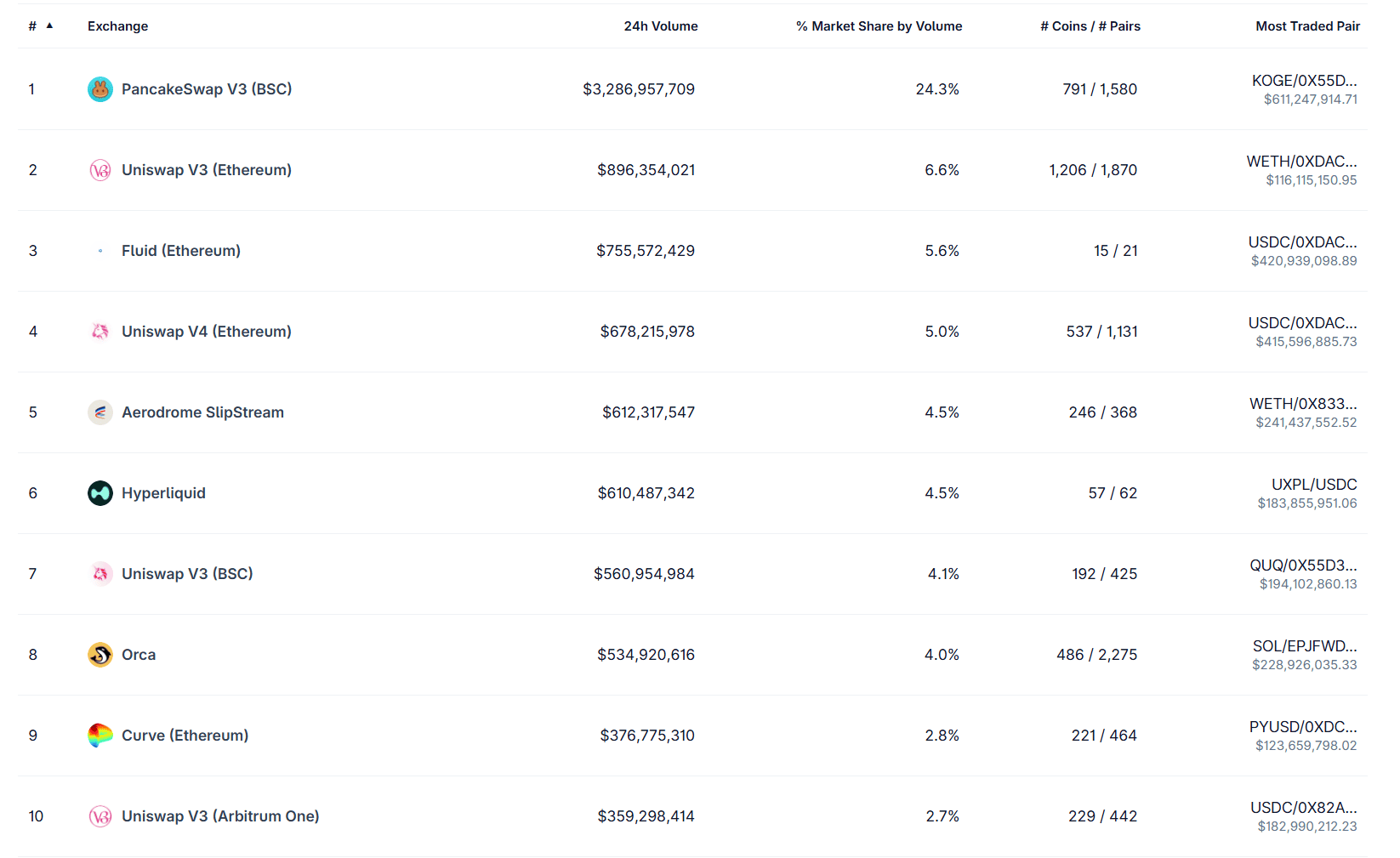This screenshot has width=1400, height=858.
Task: Click the PancakeSwap V3 bunny logo icon
Action: 100,89
